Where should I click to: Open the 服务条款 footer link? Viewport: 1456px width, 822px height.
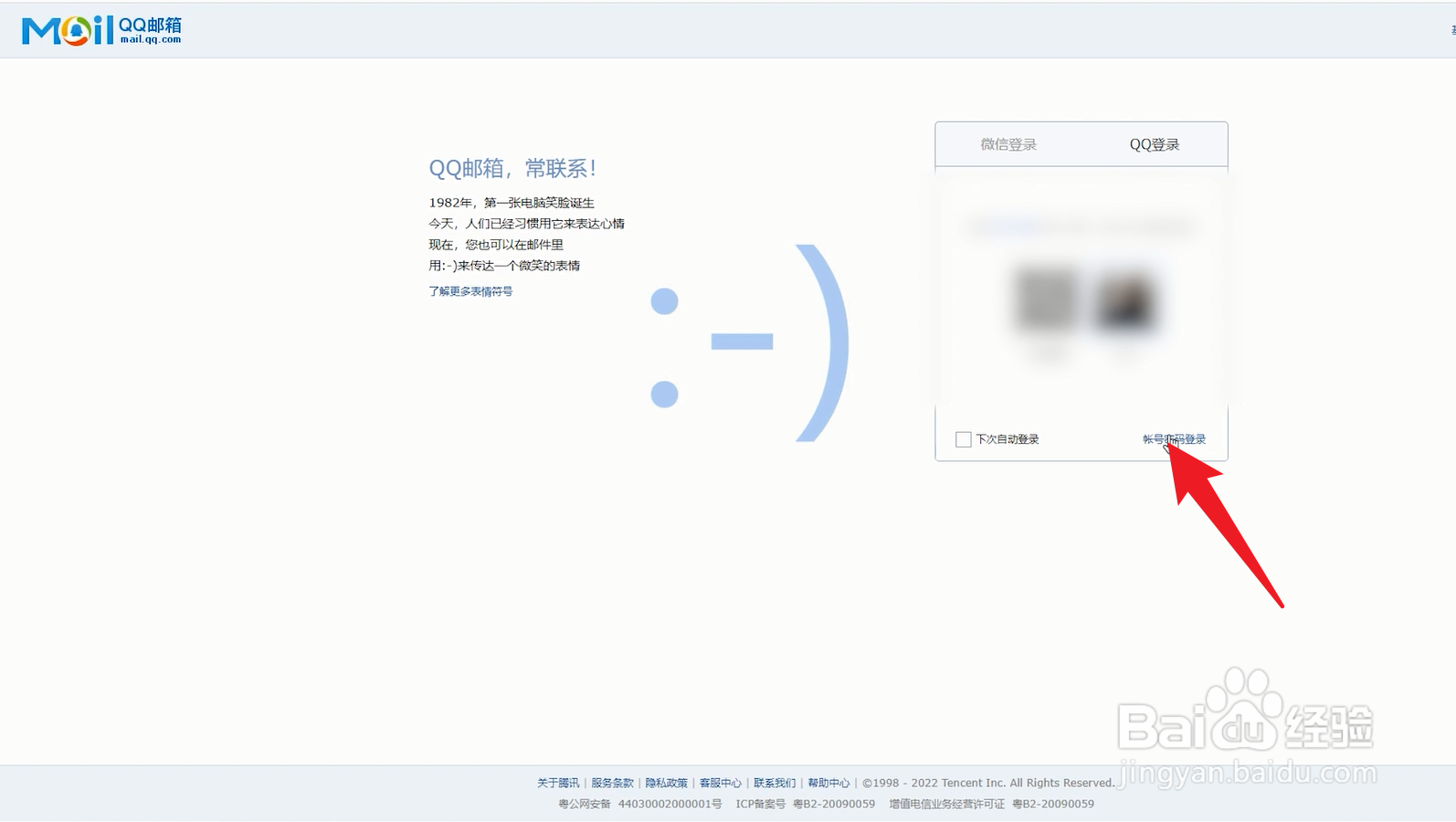click(612, 783)
